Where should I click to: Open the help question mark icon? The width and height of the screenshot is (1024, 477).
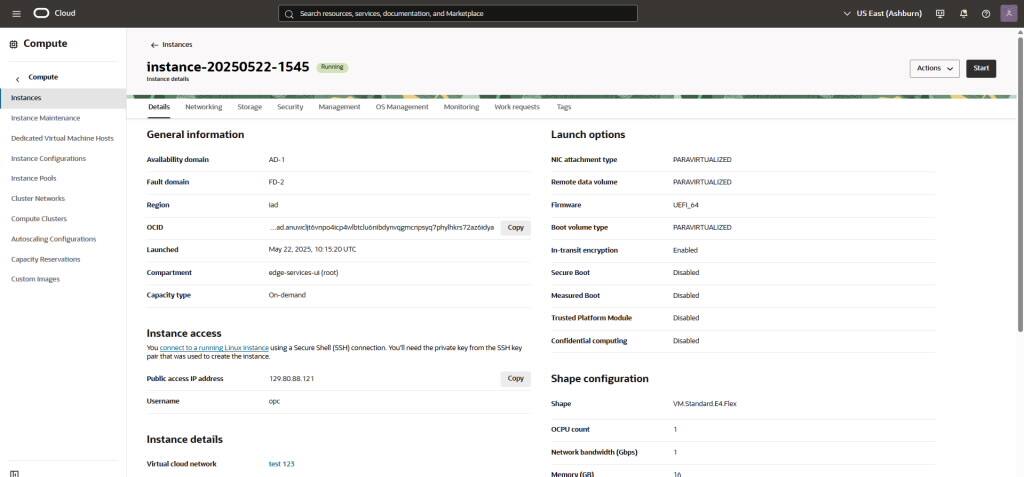tap(986, 13)
